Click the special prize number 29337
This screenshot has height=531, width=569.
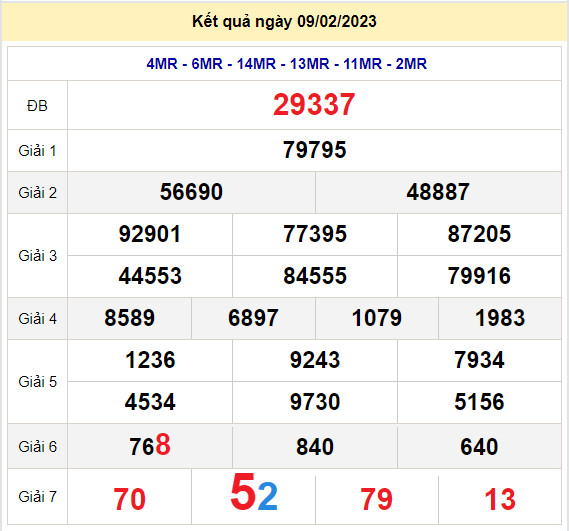click(314, 105)
